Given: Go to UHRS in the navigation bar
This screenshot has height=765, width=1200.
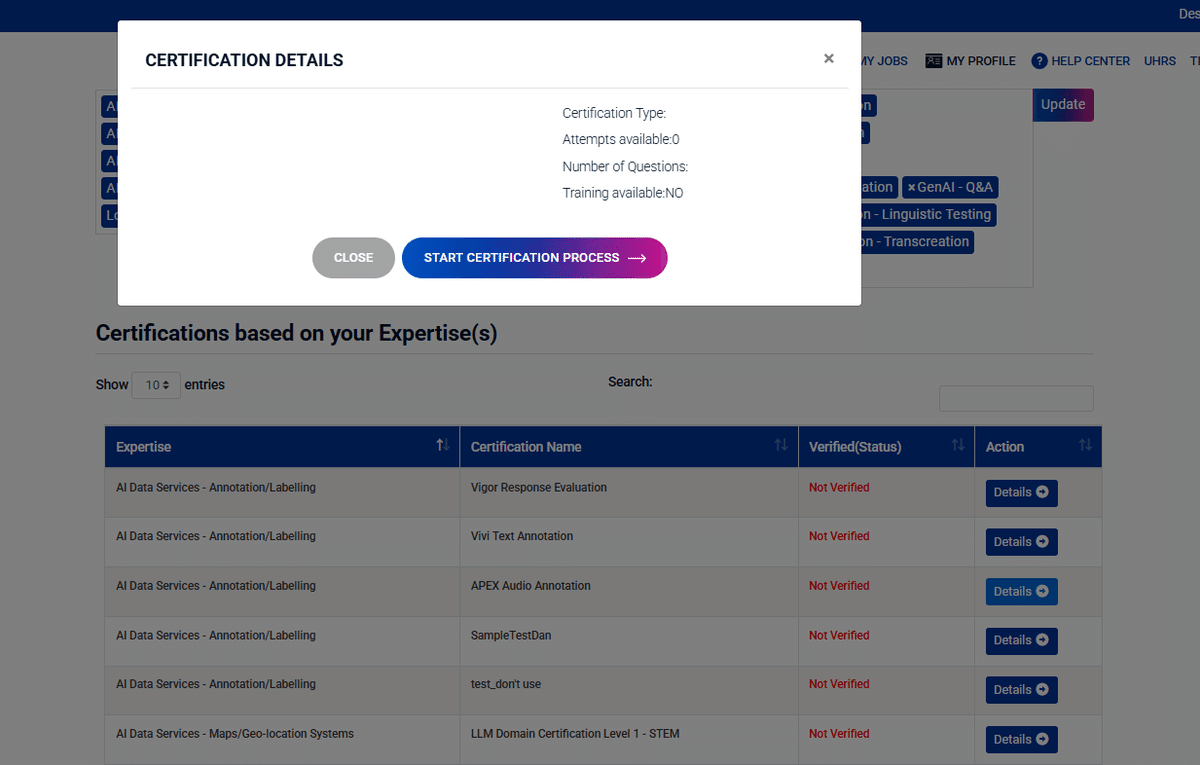Looking at the screenshot, I should tap(1160, 61).
